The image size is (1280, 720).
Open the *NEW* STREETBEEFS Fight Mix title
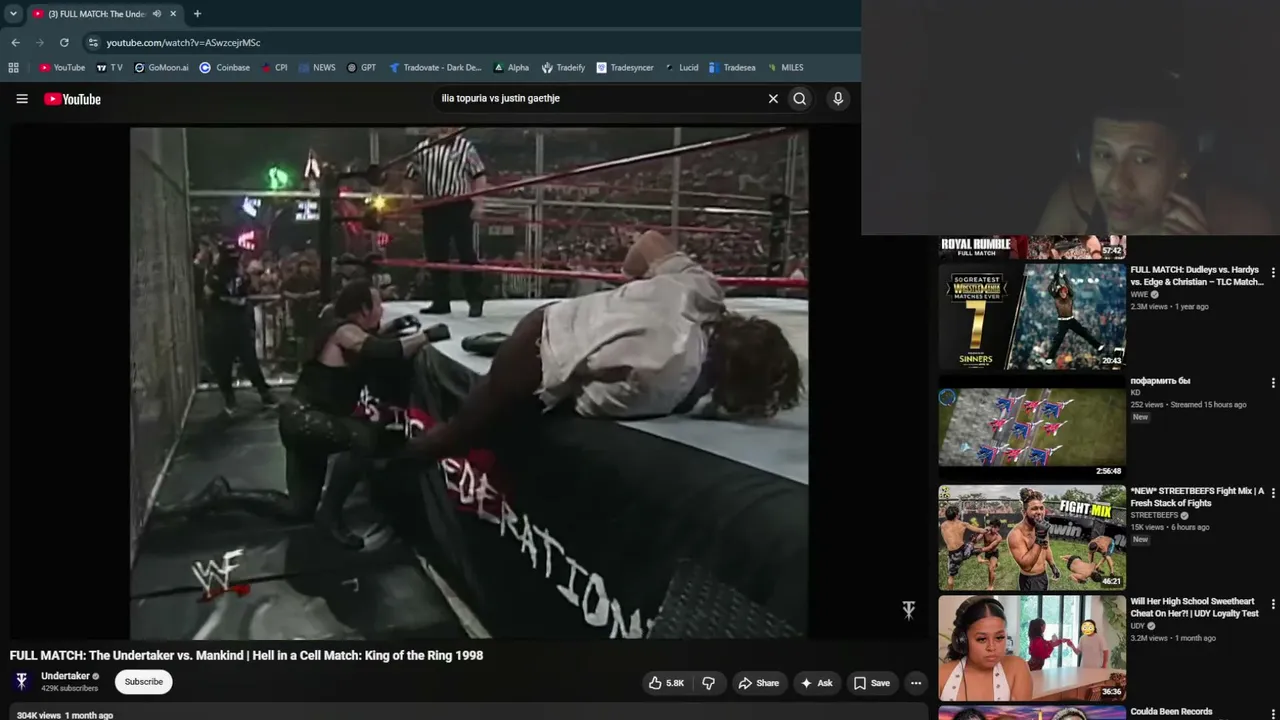point(1198,497)
